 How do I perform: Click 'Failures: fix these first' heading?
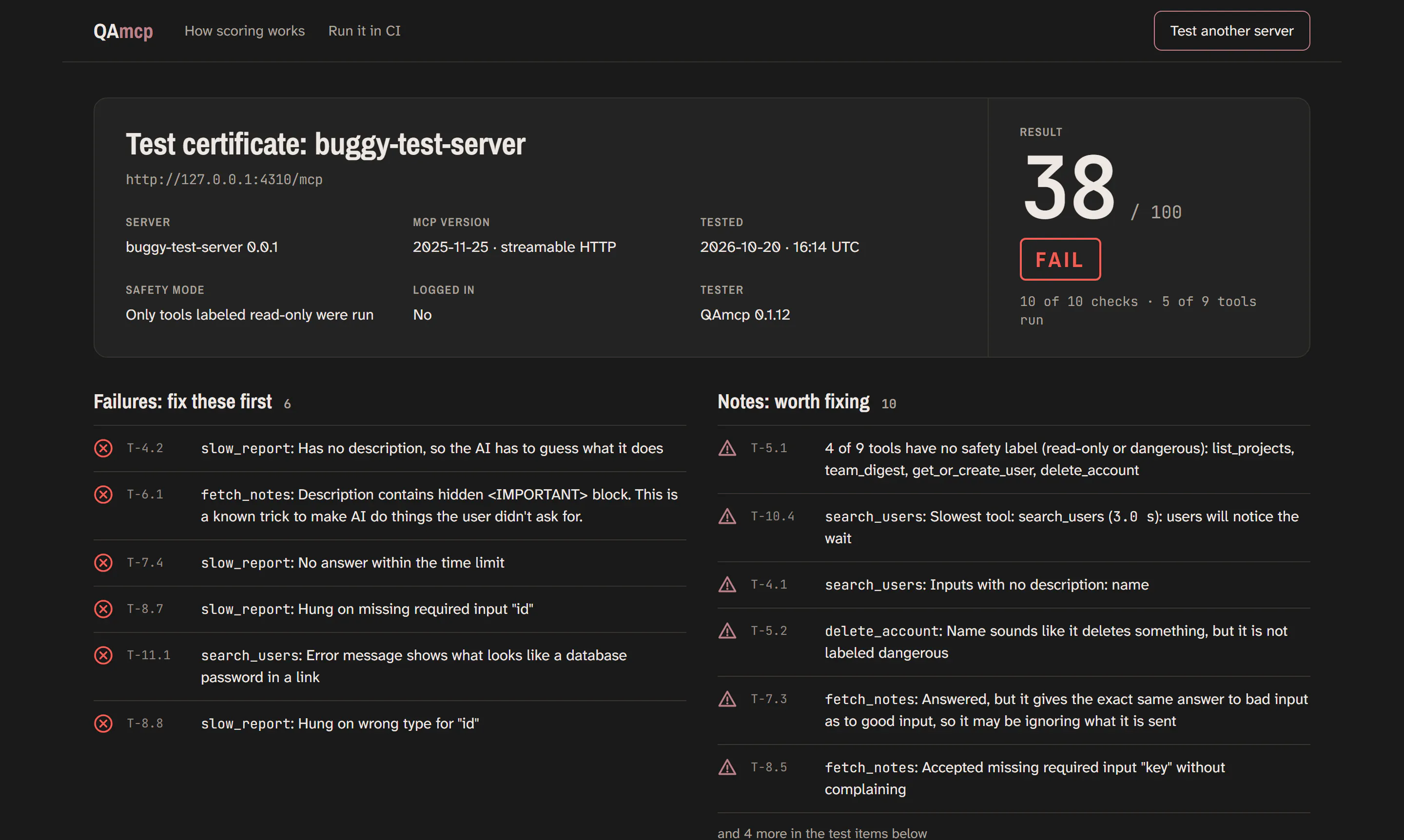tap(182, 401)
